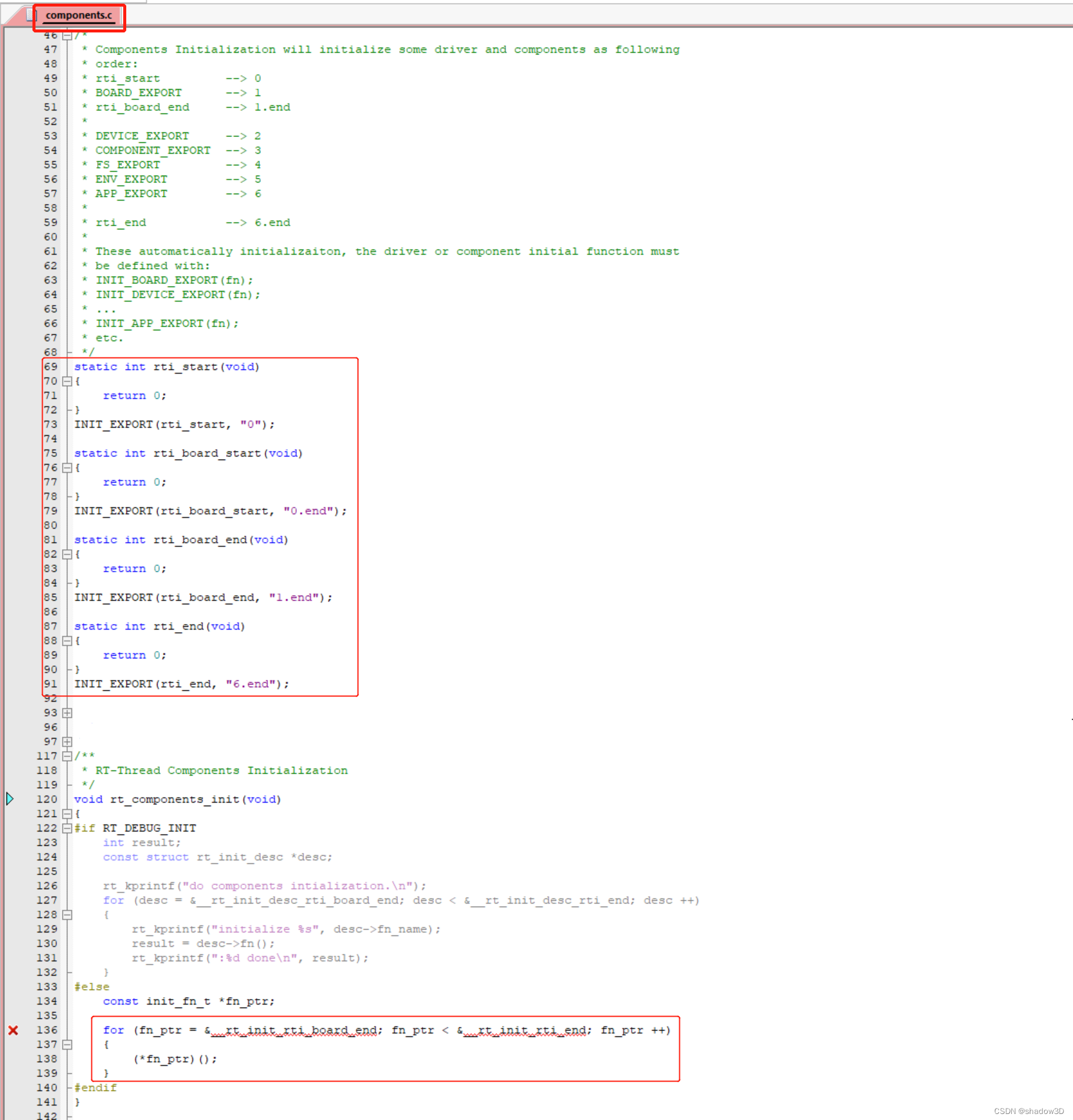Click the current-line arrow marker at line 120
Screen dimensions: 1073x1120
pyautogui.click(x=10, y=799)
